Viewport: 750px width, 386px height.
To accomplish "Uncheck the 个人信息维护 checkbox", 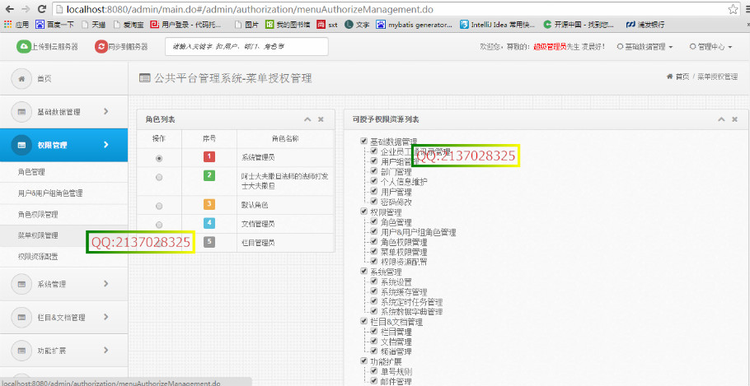I will point(374,181).
